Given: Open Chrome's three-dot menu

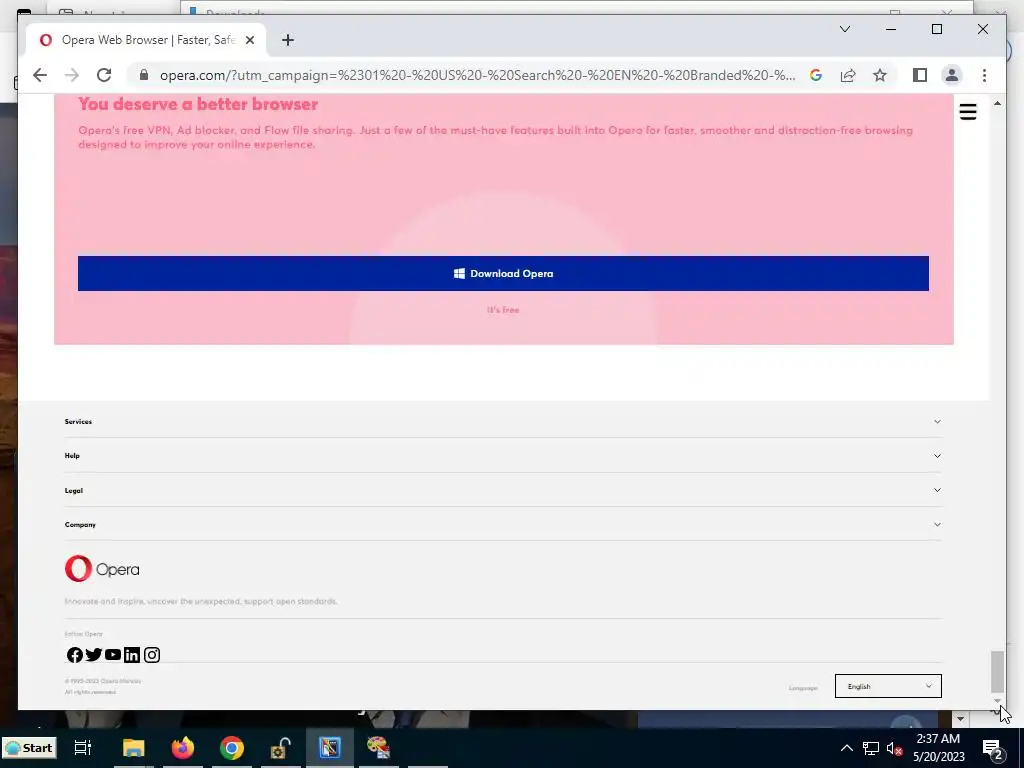Looking at the screenshot, I should (x=984, y=75).
